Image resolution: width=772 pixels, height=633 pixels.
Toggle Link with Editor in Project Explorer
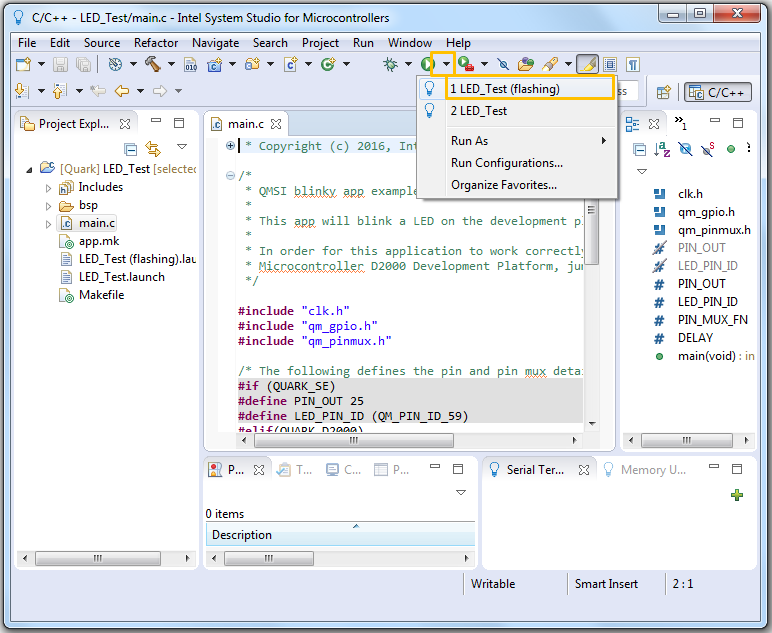point(153,148)
